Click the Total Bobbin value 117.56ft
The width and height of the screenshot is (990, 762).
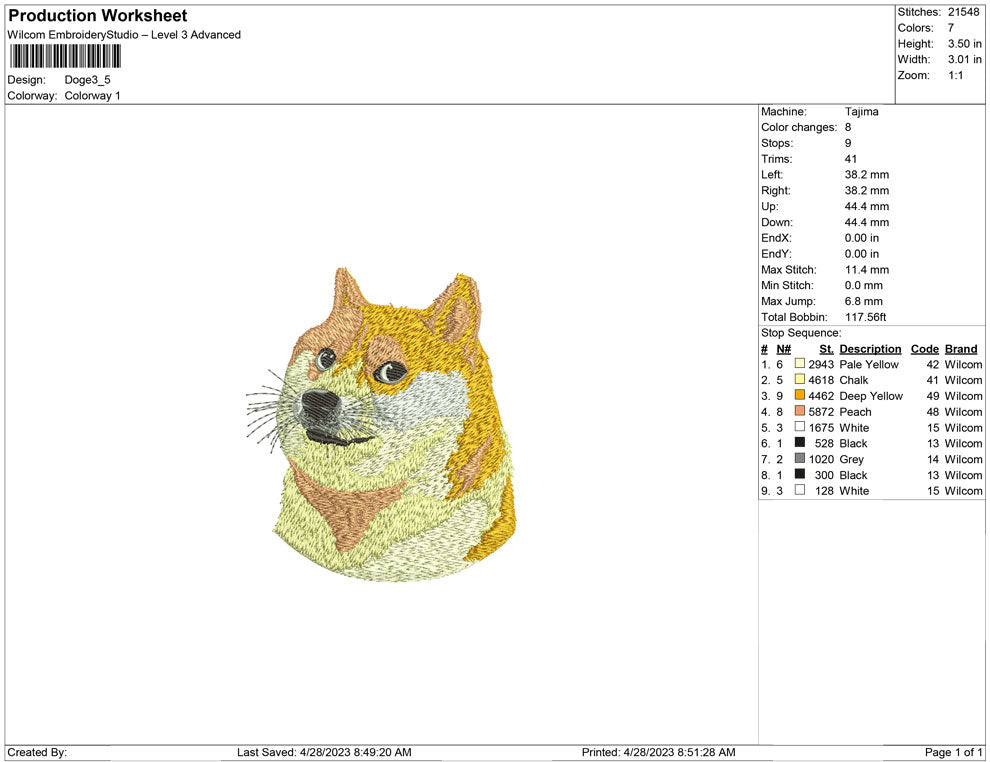tap(866, 317)
